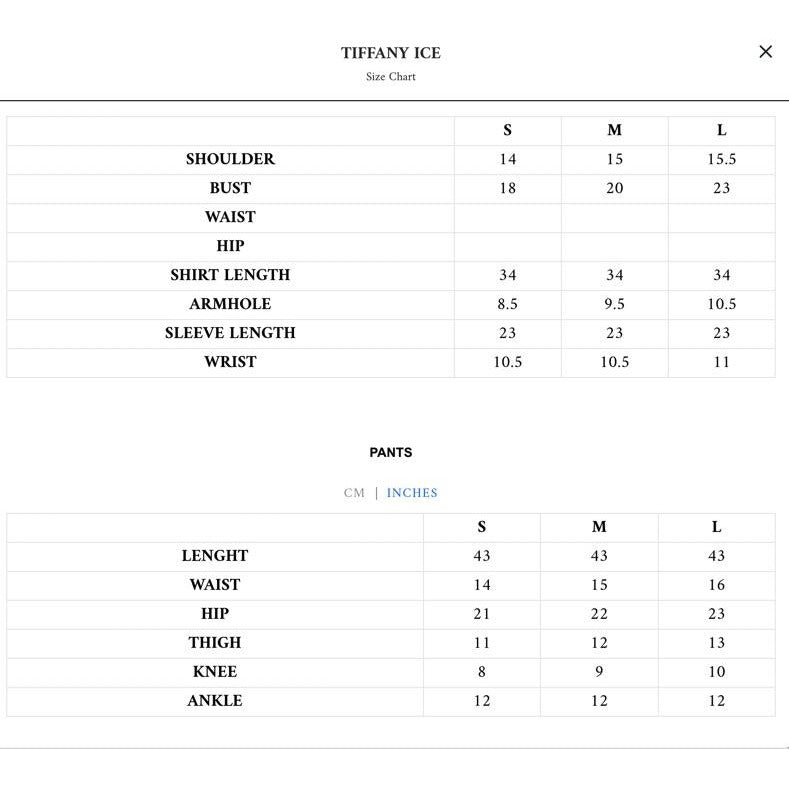Click the shoulder value 15.5 for size L
The image size is (789, 789).
[x=721, y=159]
